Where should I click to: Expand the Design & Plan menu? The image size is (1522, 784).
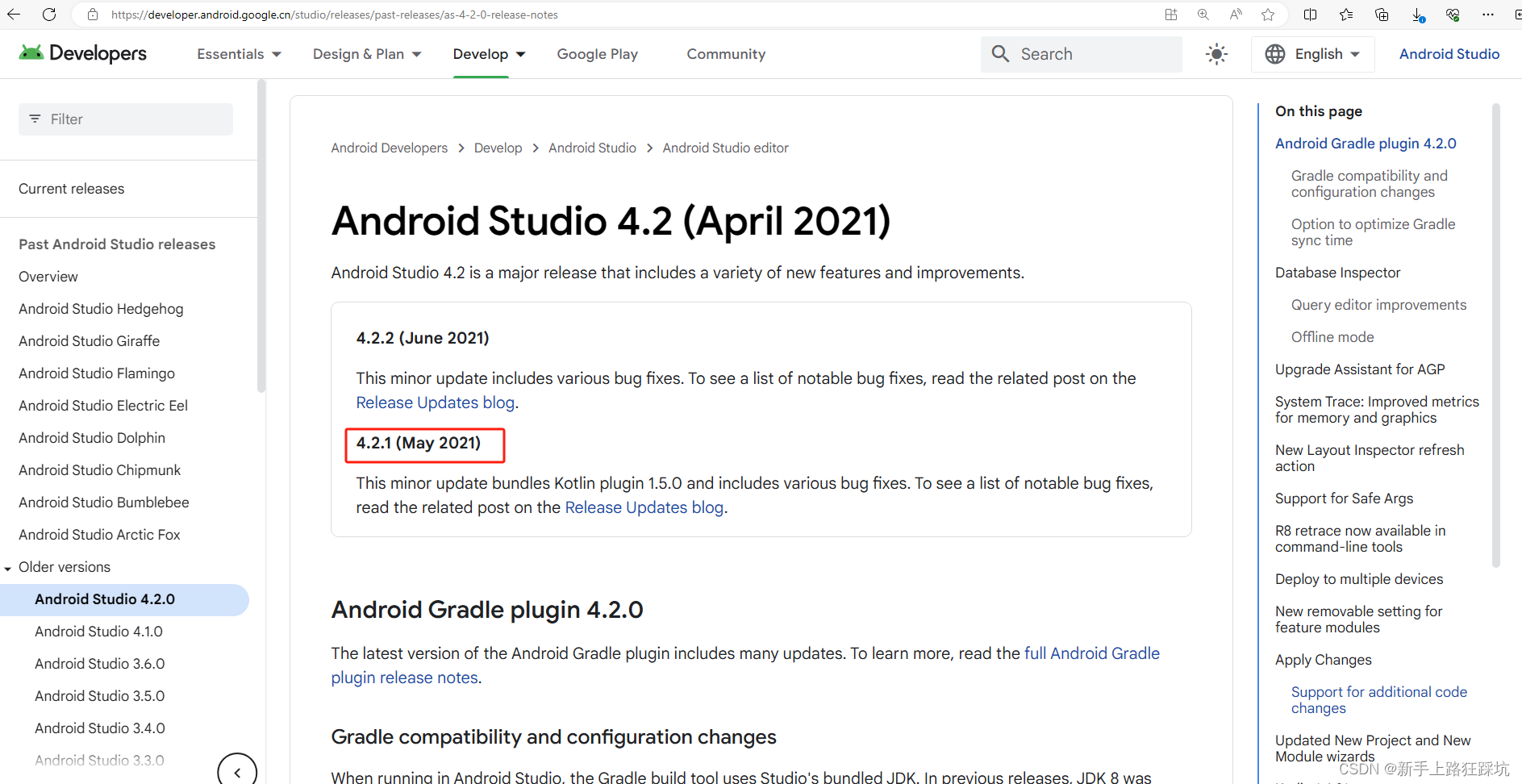pyautogui.click(x=367, y=54)
